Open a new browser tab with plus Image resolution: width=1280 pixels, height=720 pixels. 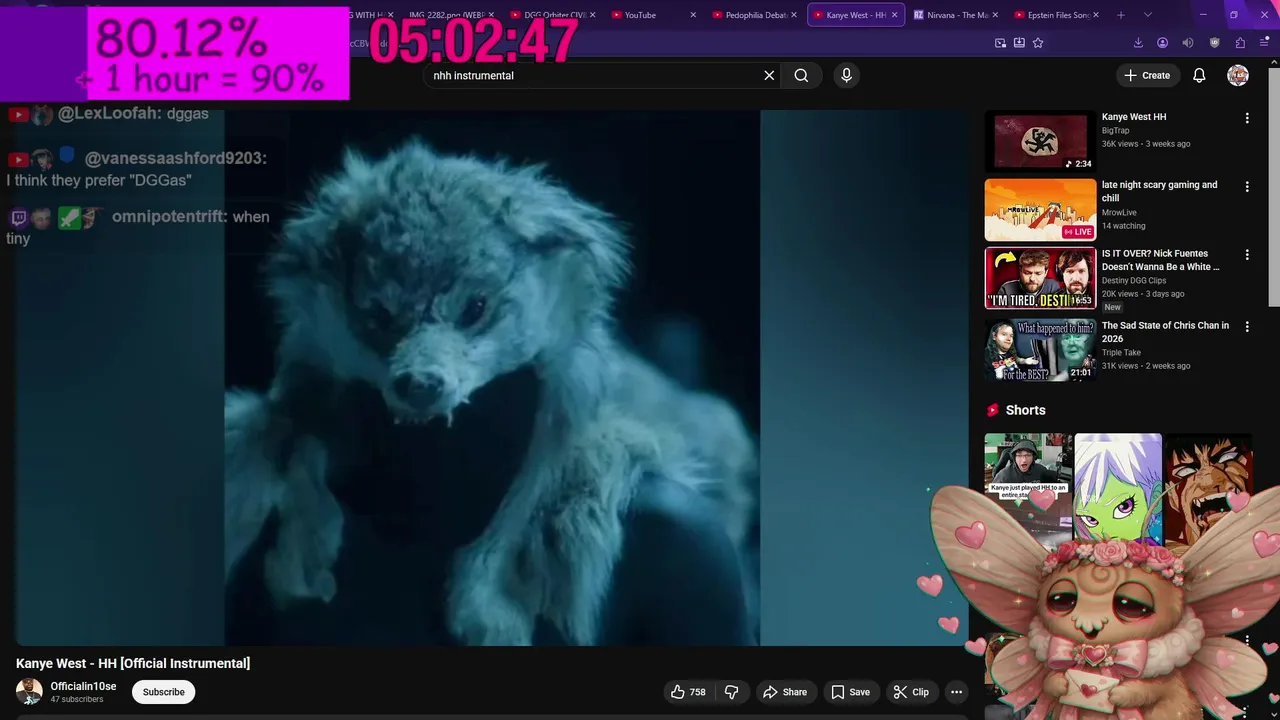1121,15
